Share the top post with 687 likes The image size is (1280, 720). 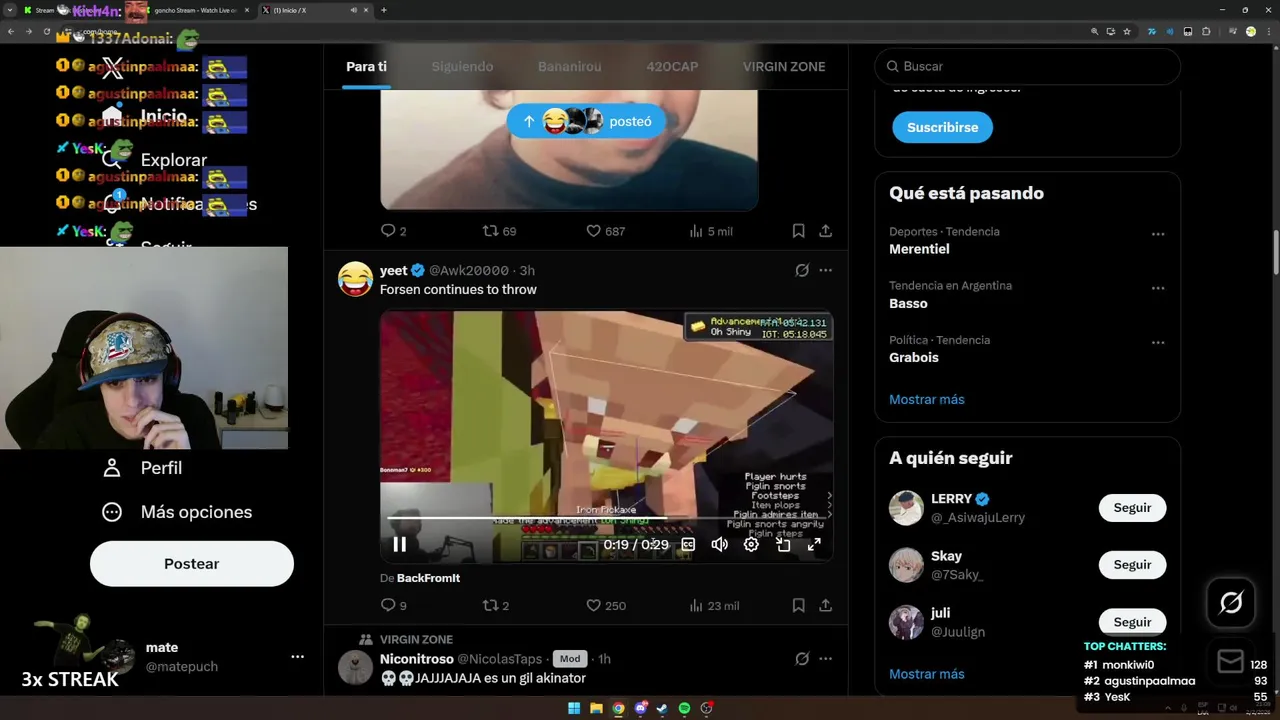825,231
